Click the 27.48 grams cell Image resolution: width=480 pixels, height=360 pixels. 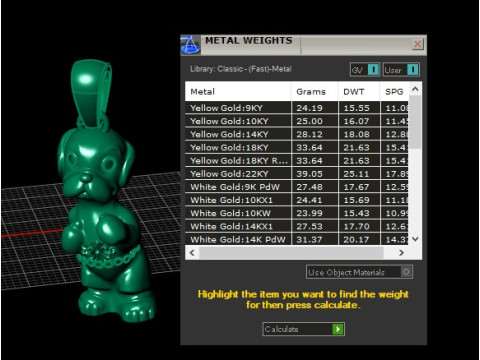coord(314,187)
